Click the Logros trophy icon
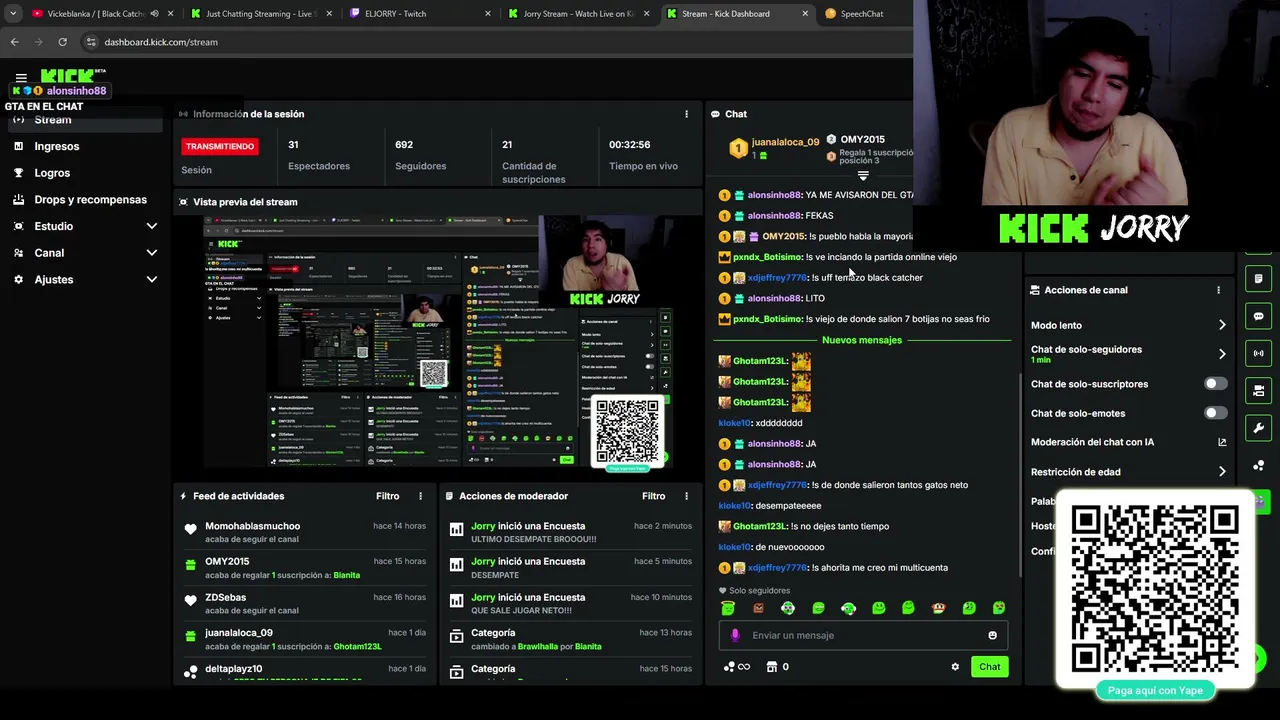1280x720 pixels. [x=18, y=173]
